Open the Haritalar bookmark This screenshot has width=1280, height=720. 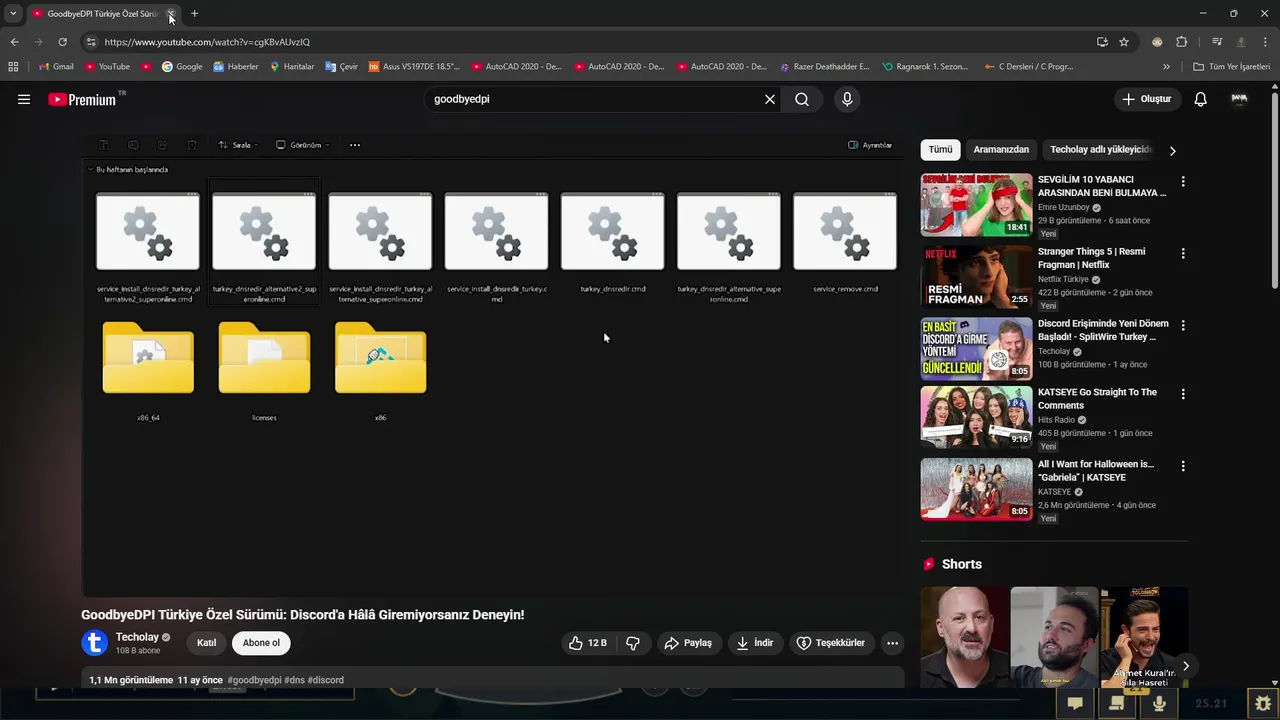(291, 67)
